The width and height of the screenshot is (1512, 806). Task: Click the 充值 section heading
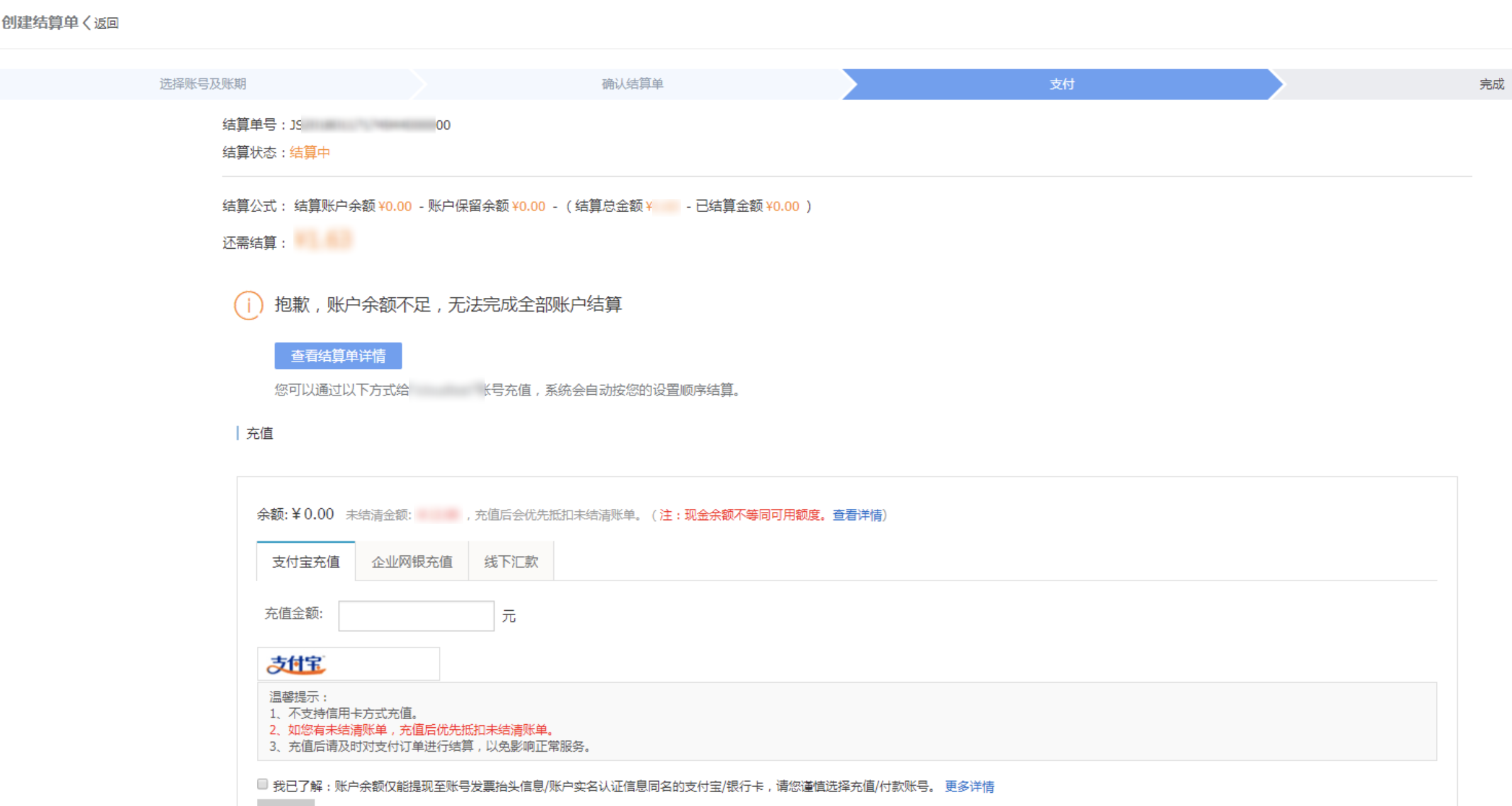click(259, 433)
